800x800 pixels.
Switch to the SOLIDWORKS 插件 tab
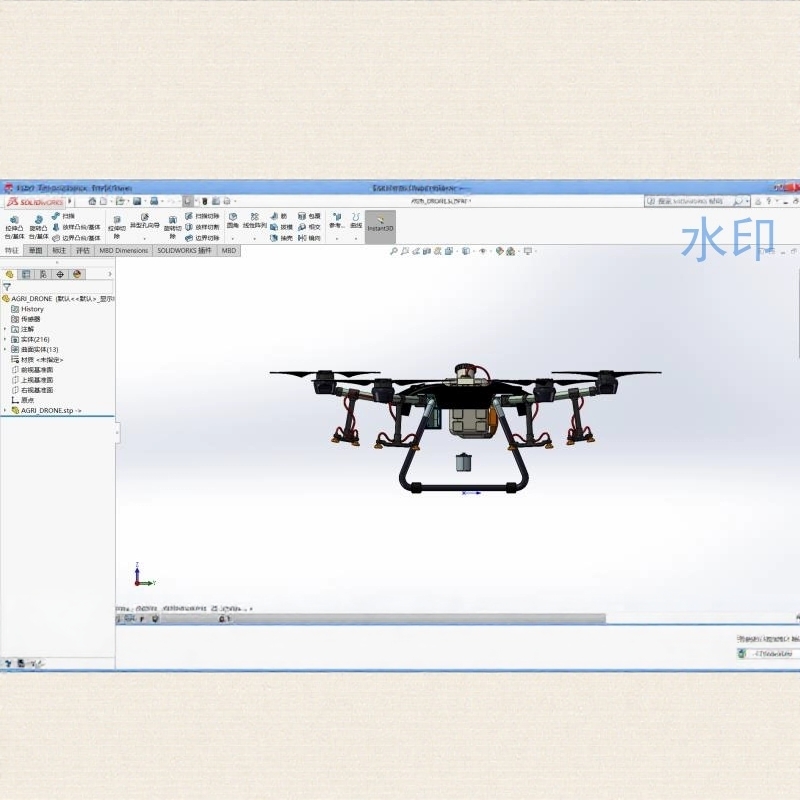coord(184,251)
